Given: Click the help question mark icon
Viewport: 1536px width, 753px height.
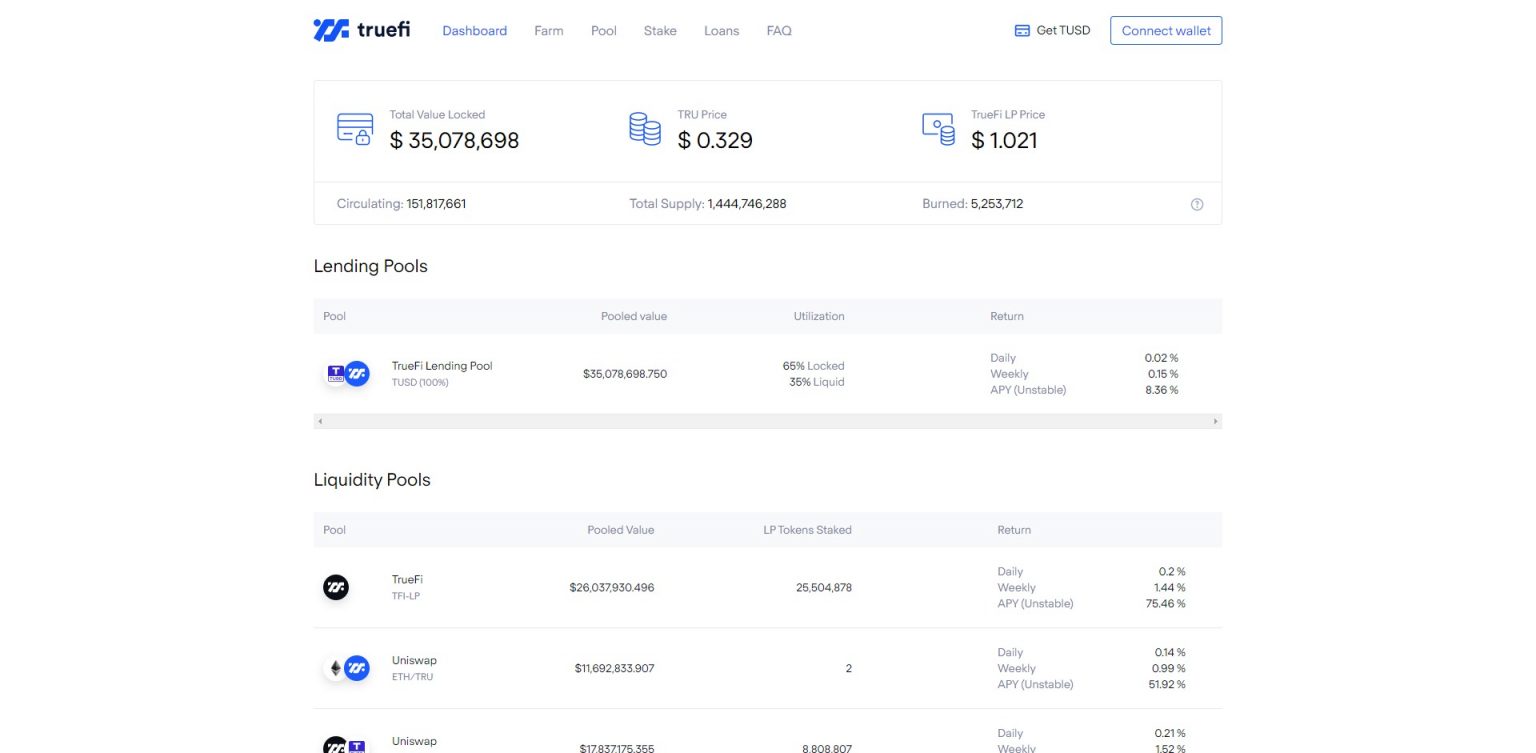Looking at the screenshot, I should tap(1197, 204).
